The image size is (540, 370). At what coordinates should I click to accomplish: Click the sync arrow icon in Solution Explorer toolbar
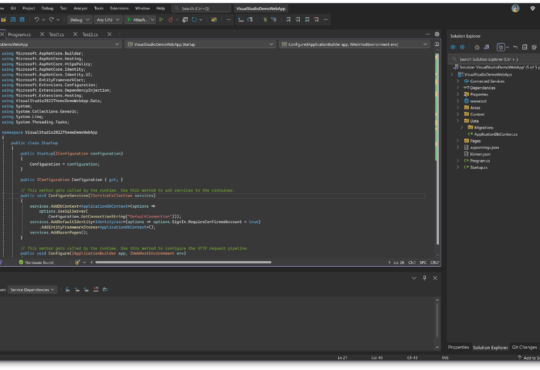point(515,47)
